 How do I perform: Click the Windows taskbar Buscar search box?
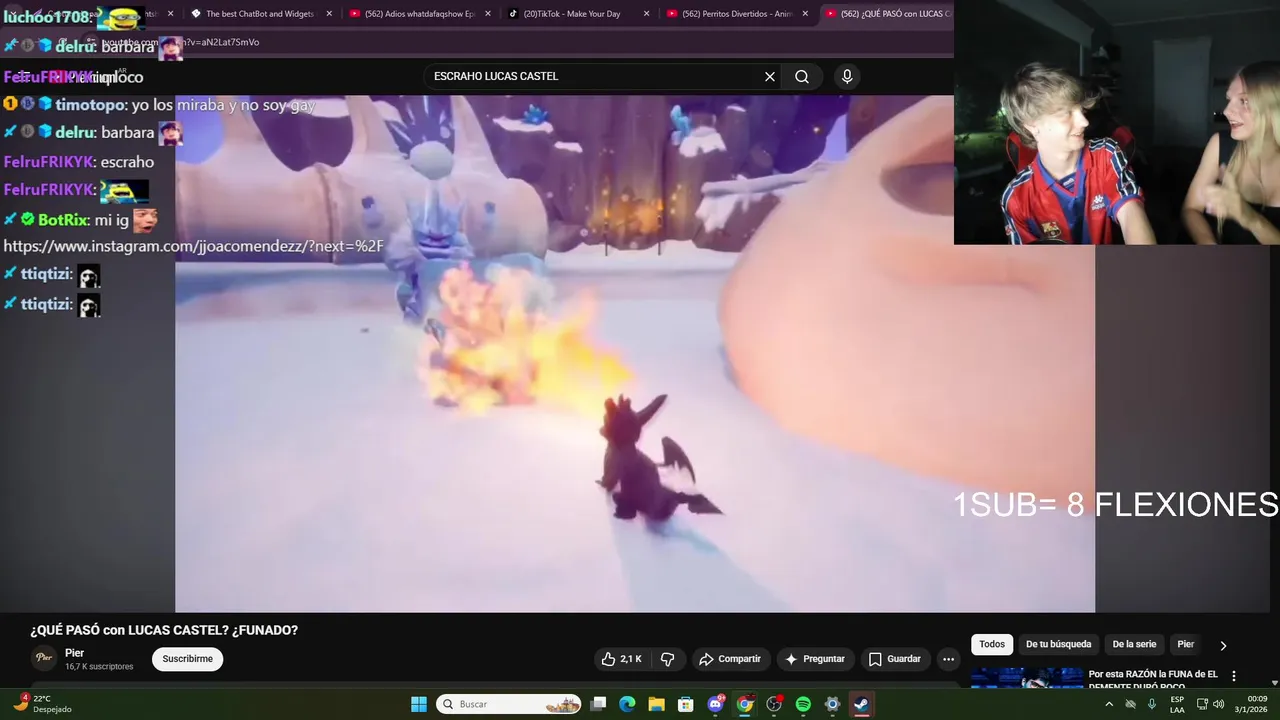pos(510,704)
